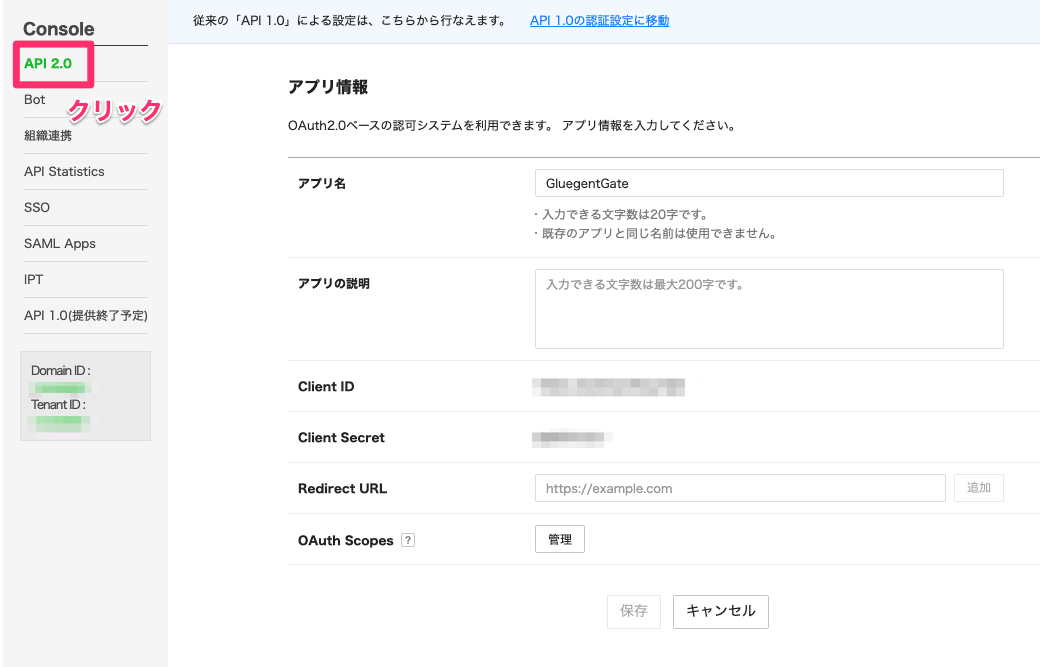This screenshot has width=1040, height=667.
Task: Open the IPT sidebar entry
Action: pos(33,279)
